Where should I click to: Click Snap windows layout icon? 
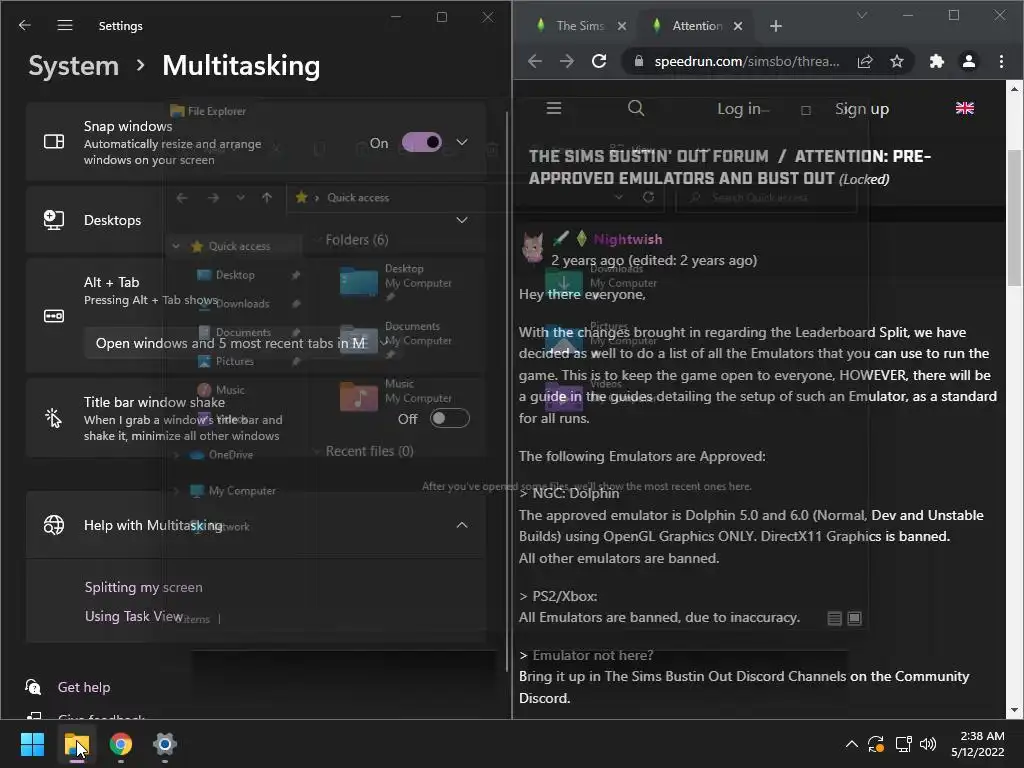point(54,142)
